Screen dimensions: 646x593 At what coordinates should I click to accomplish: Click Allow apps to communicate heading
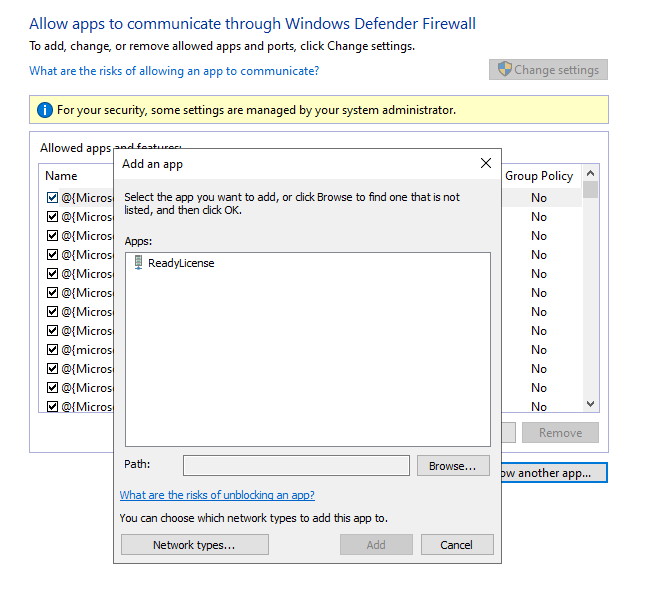tap(252, 24)
